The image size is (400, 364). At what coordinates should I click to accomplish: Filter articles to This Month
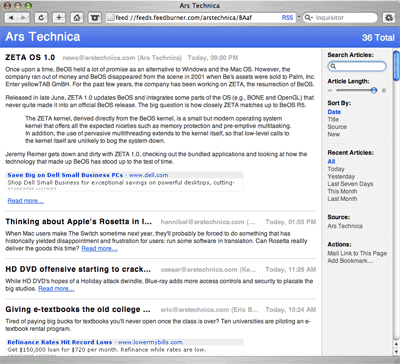click(x=342, y=191)
